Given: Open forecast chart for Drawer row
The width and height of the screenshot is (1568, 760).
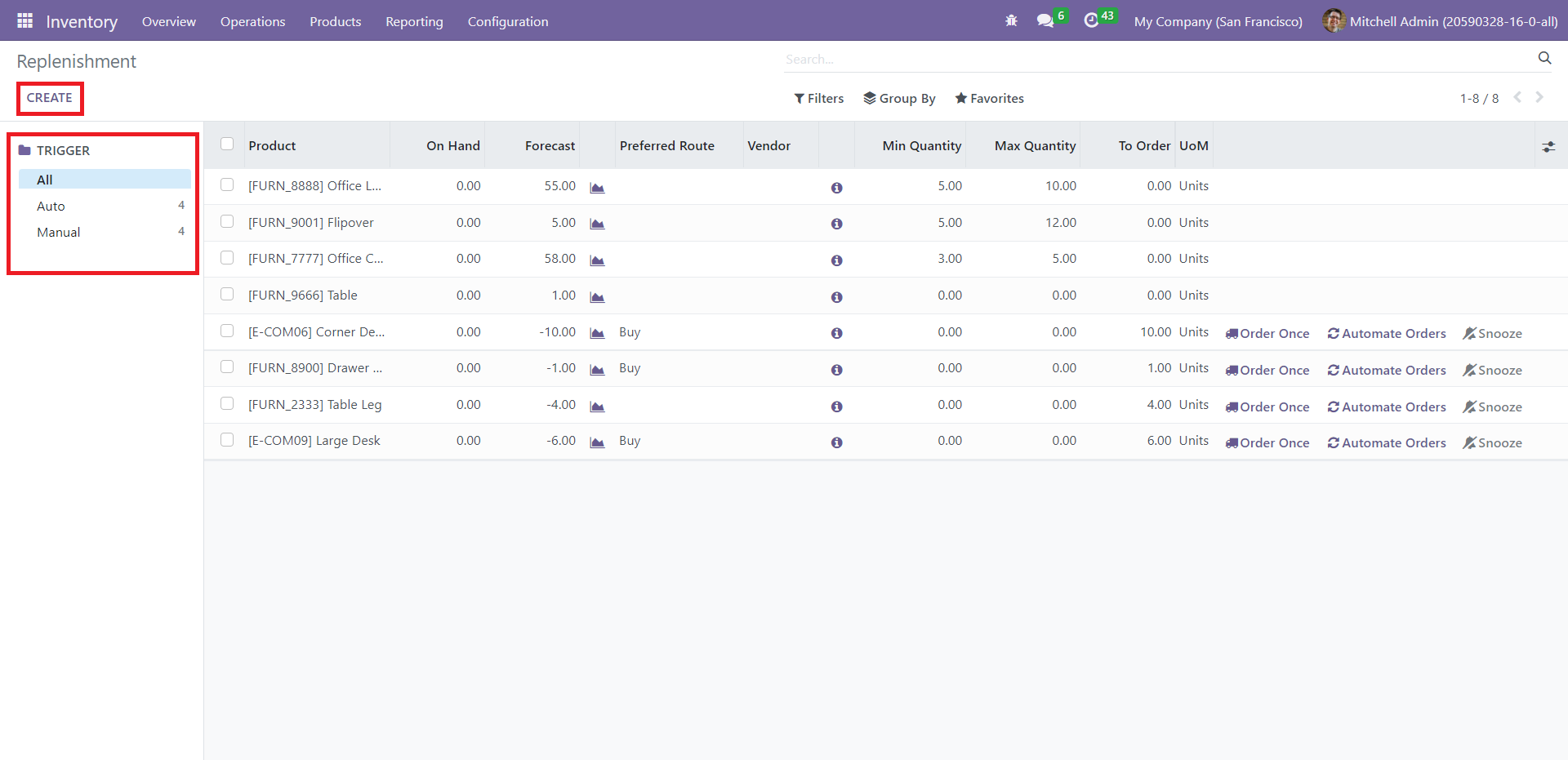Looking at the screenshot, I should tap(597, 370).
